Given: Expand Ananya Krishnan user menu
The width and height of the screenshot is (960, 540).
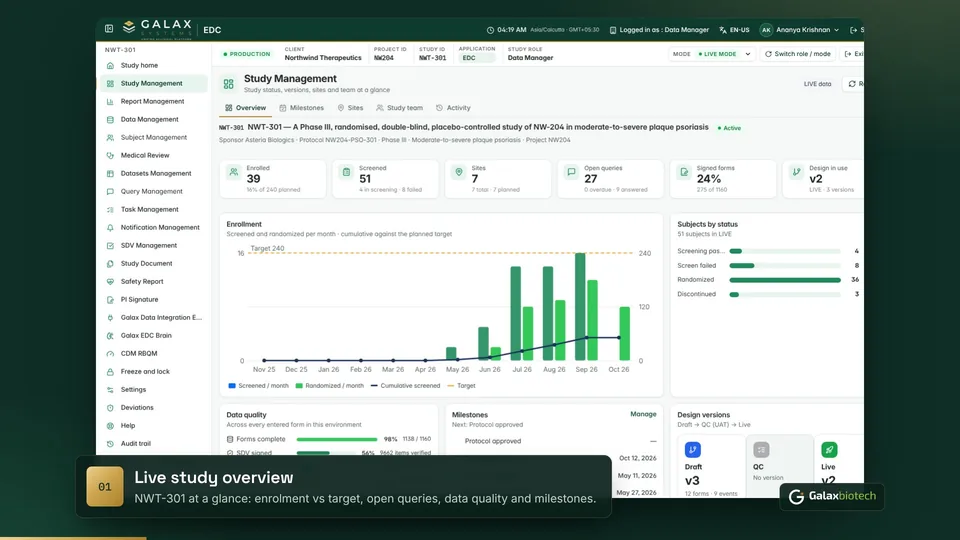Looking at the screenshot, I should [x=800, y=29].
